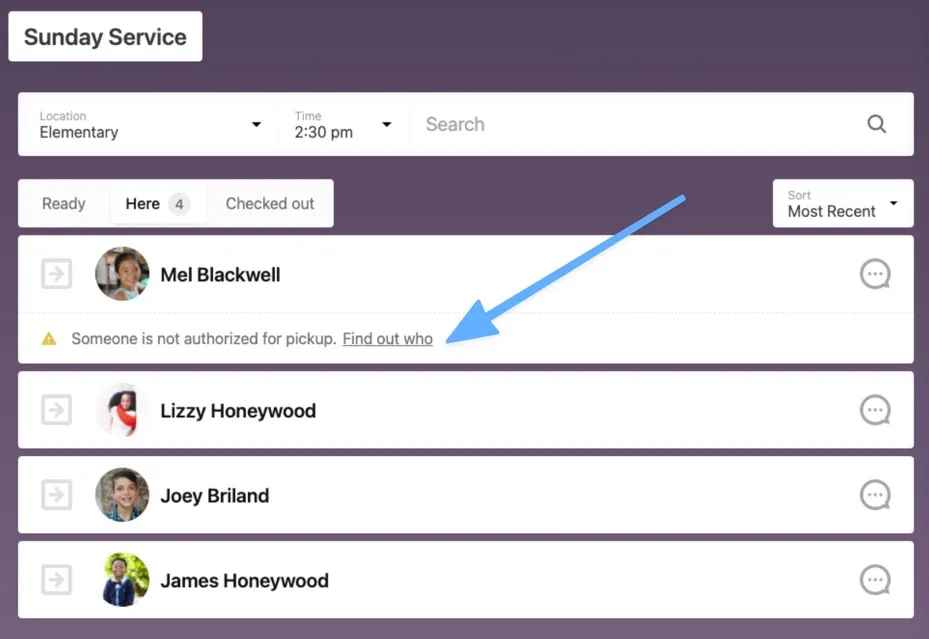Open the Sort dropdown showing Most Recent
This screenshot has width=929, height=639.
click(842, 204)
